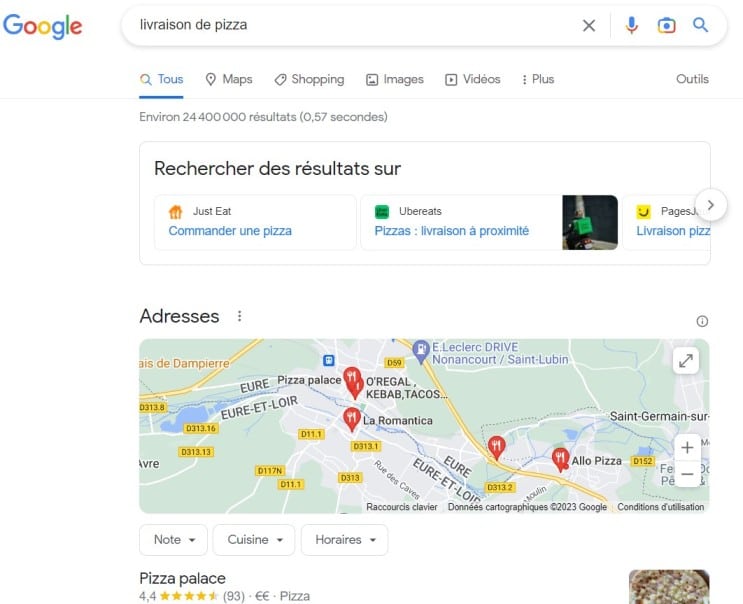Zoom in on the map with plus
Screen dimensions: 743x604
tap(687, 447)
